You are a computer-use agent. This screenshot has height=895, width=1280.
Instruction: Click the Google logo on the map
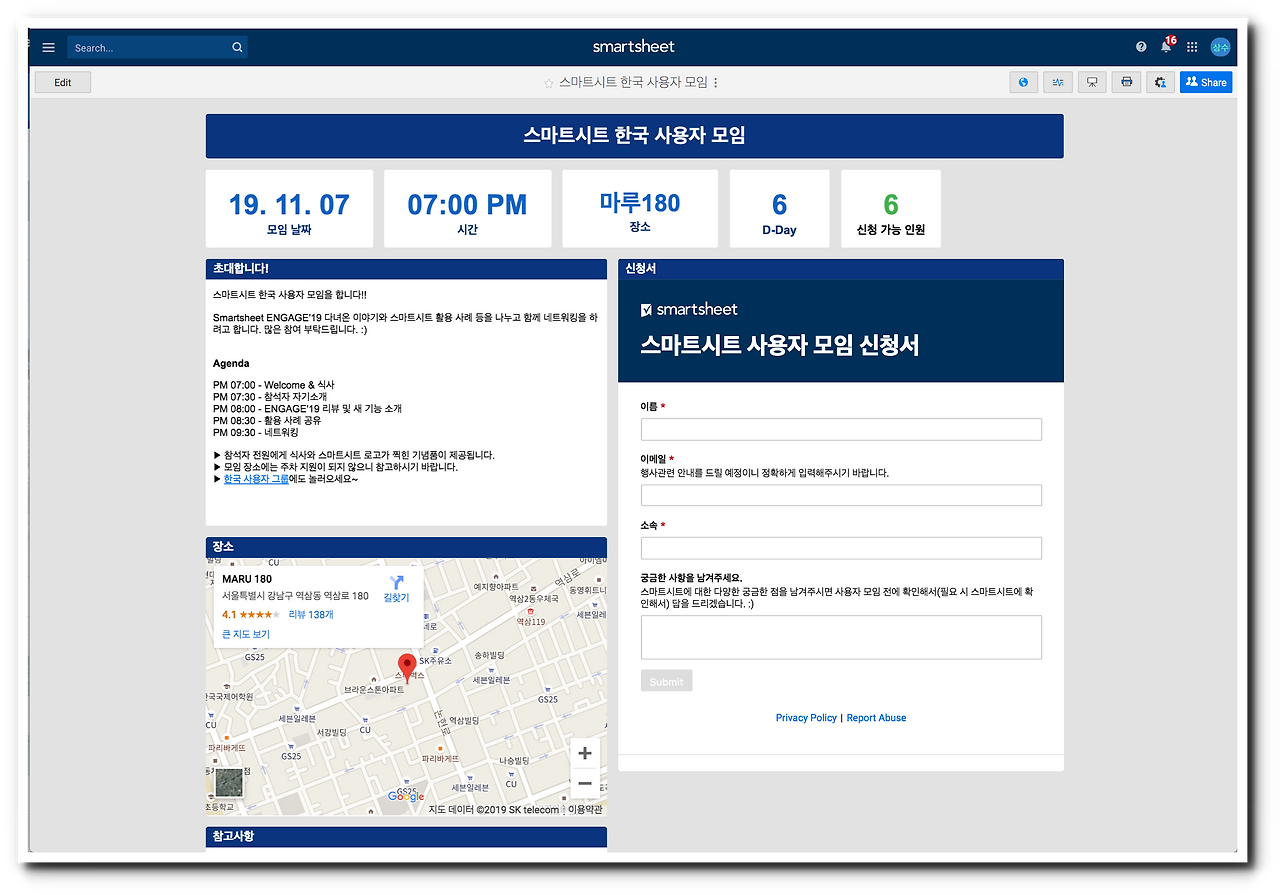406,797
